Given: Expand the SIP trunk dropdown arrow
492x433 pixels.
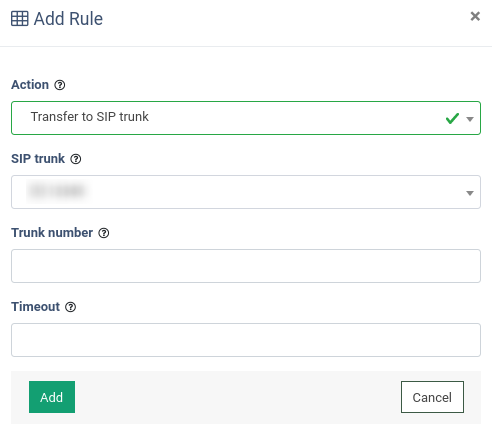Looking at the screenshot, I should [x=470, y=193].
